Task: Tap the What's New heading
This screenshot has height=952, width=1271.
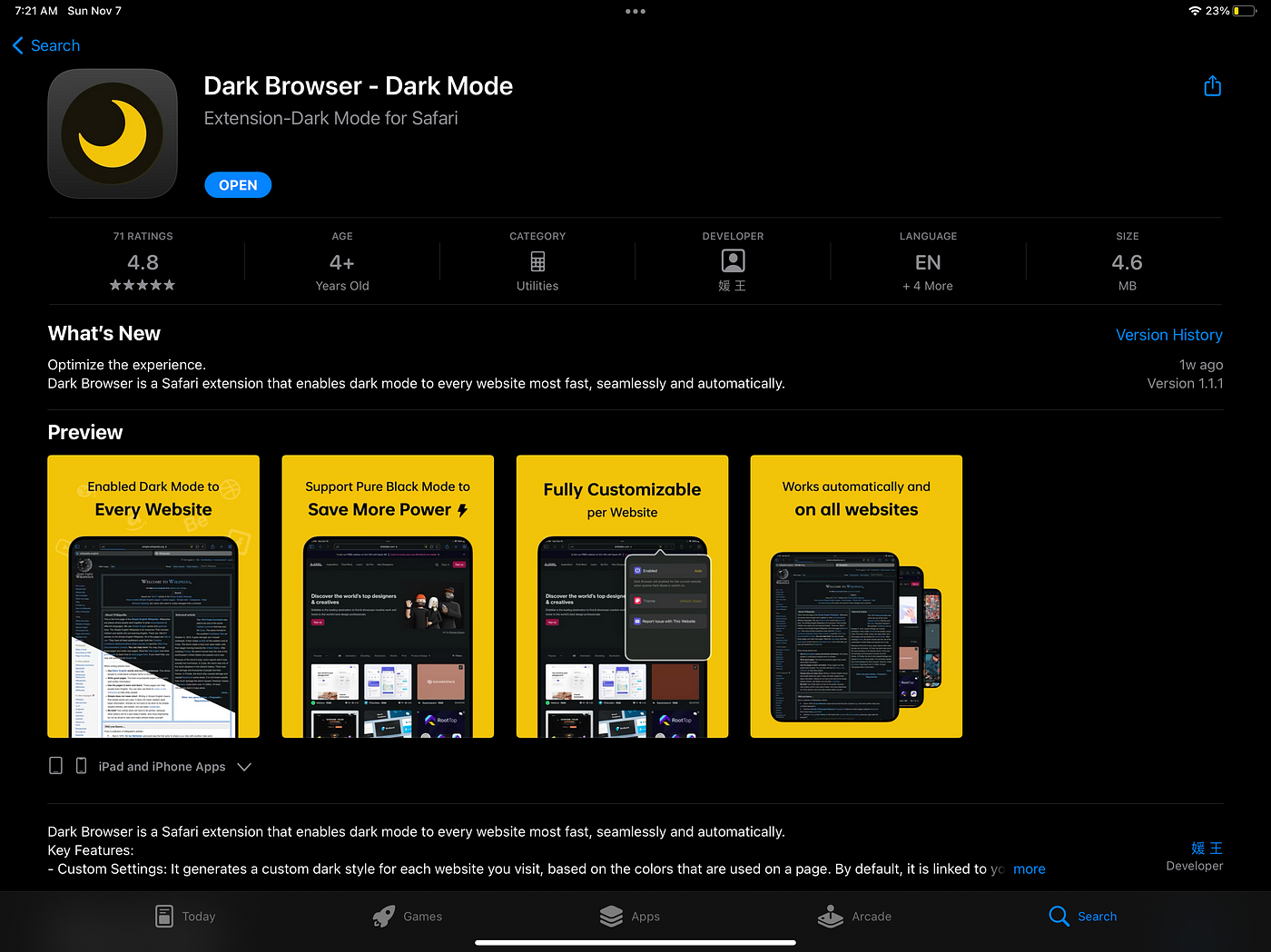Action: coord(104,333)
